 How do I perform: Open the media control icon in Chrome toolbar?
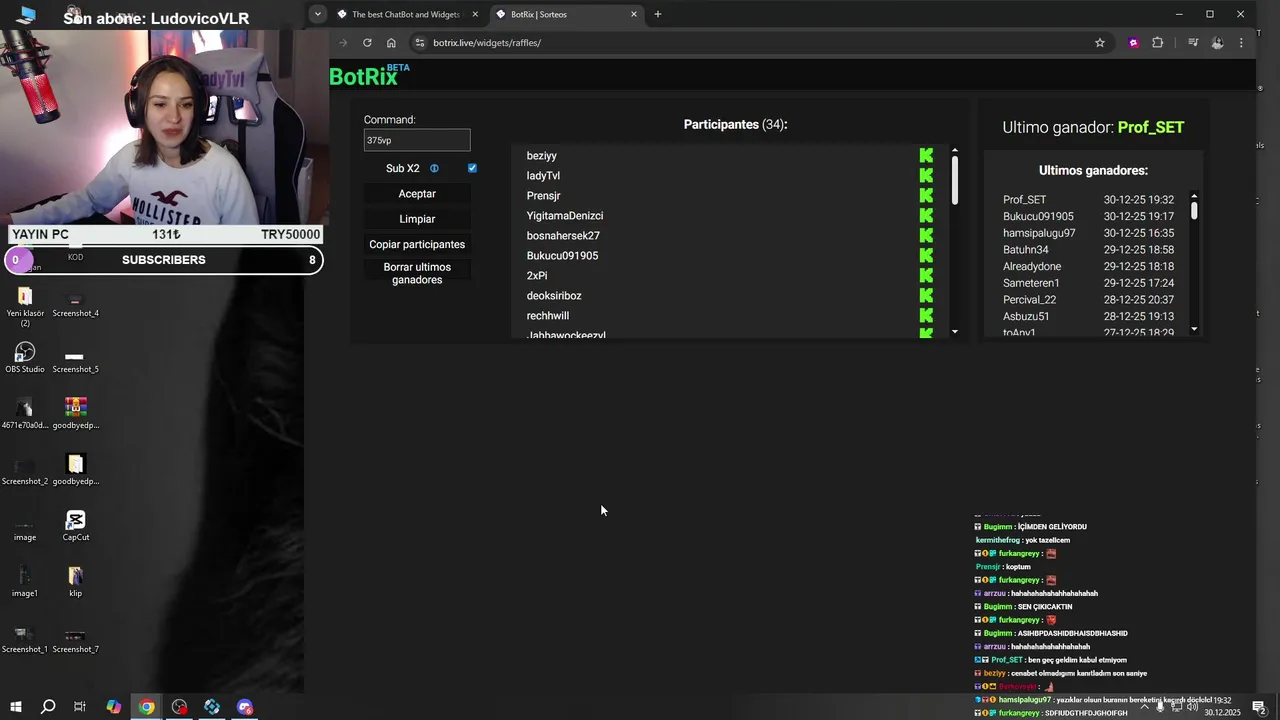1193,43
